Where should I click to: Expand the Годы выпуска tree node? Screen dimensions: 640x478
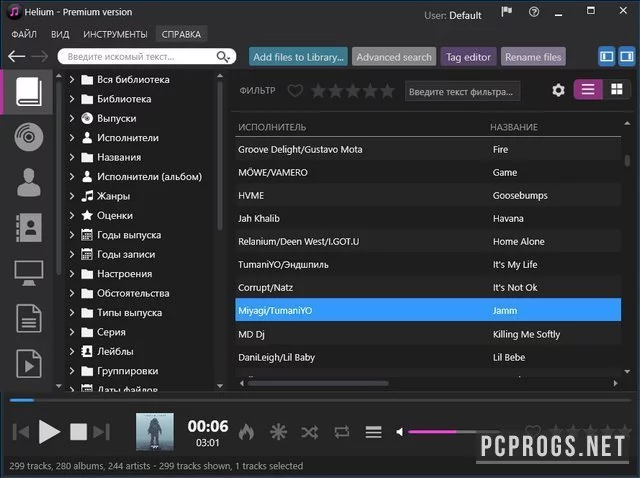72,235
